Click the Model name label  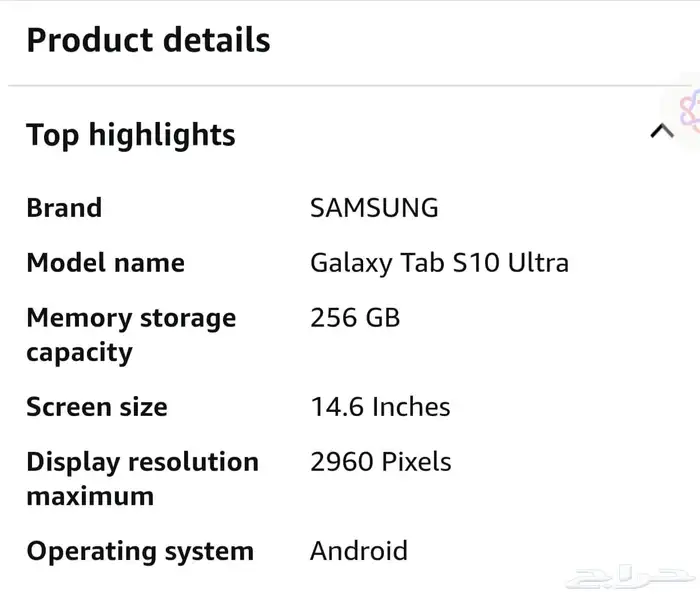pos(105,263)
